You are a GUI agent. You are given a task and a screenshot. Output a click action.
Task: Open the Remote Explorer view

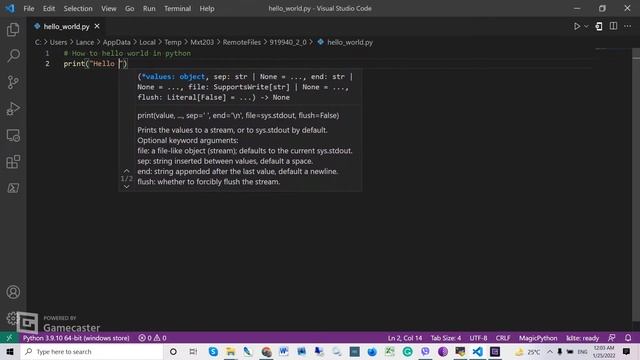pos(13,135)
